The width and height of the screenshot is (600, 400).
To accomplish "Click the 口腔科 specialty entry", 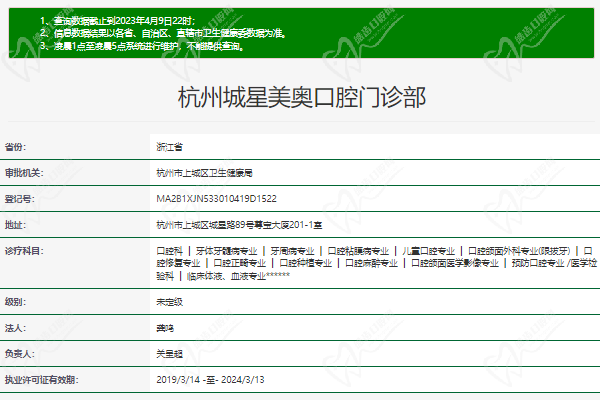I will coord(170,251).
